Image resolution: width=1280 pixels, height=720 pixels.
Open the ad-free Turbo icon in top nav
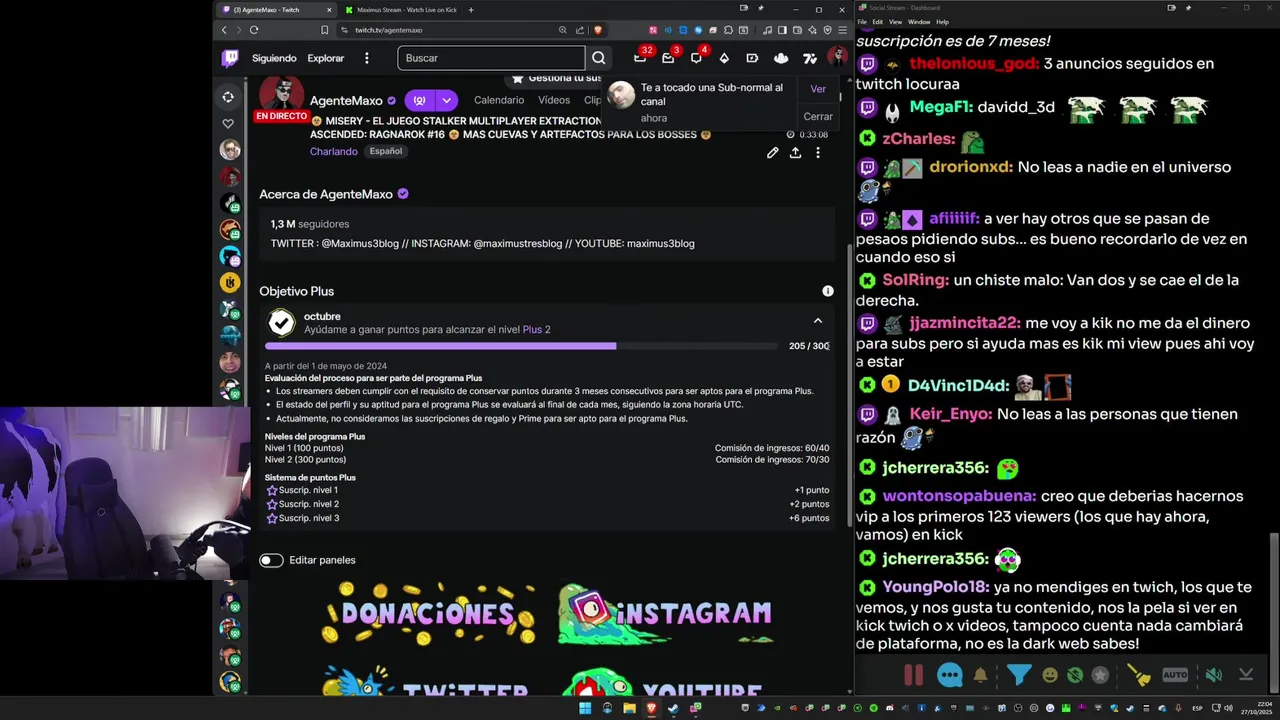click(752, 58)
